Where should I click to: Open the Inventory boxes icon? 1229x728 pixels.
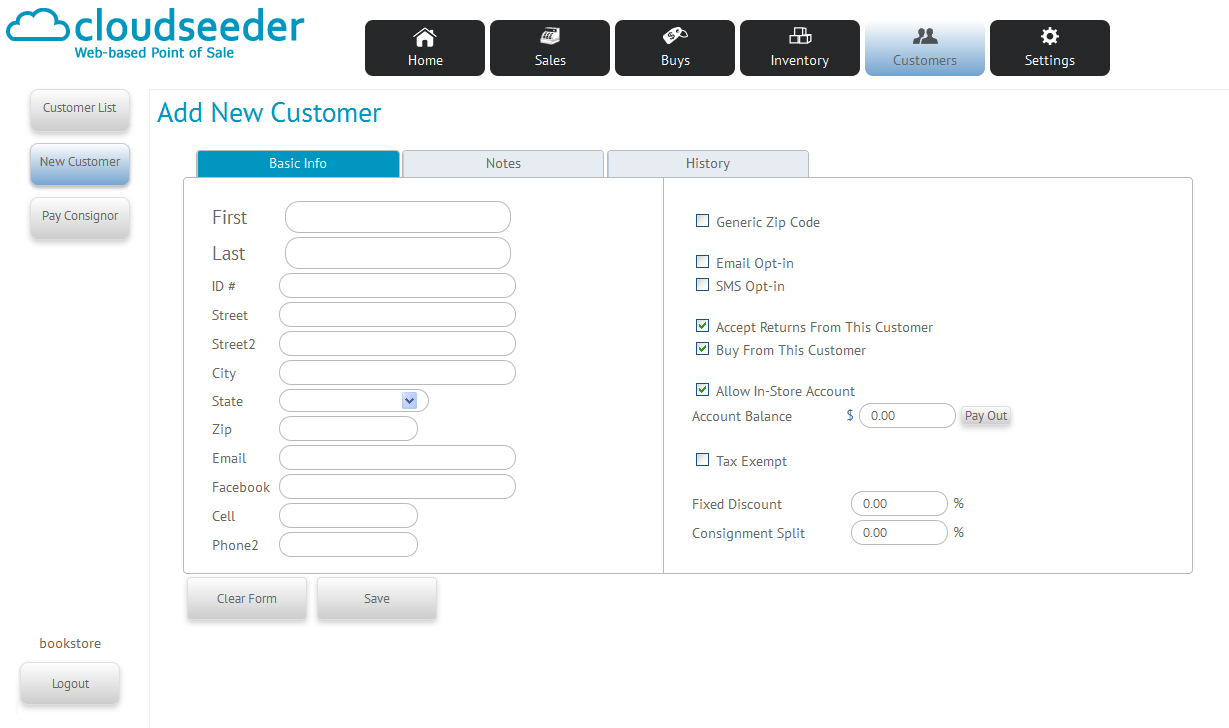pyautogui.click(x=800, y=38)
